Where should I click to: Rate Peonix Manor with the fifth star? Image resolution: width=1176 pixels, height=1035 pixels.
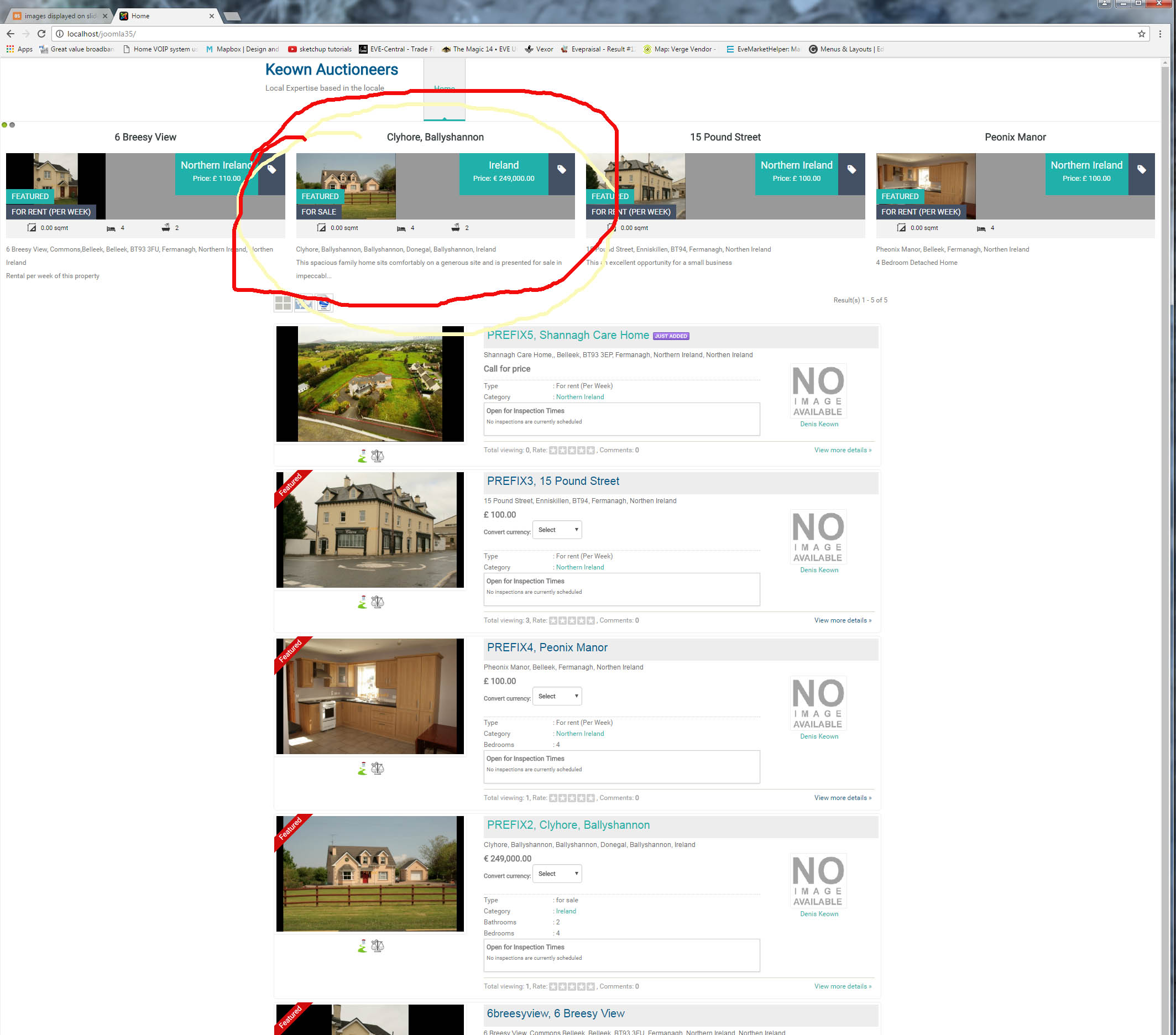coord(590,798)
